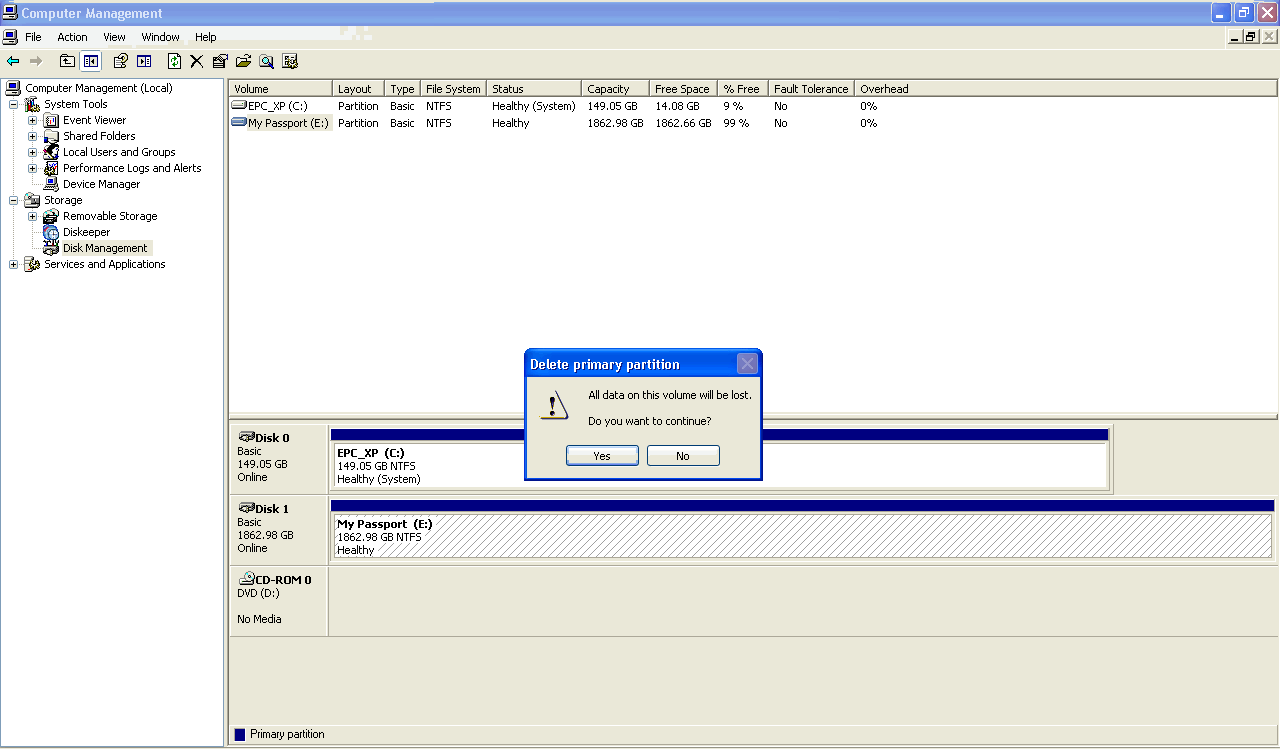
Task: Click Yes to confirm partition deletion
Action: [602, 455]
